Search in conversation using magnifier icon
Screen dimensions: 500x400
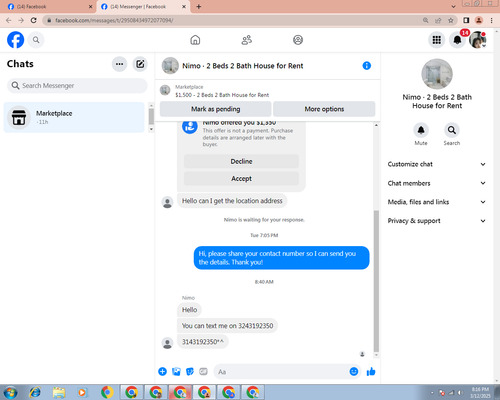(x=452, y=130)
